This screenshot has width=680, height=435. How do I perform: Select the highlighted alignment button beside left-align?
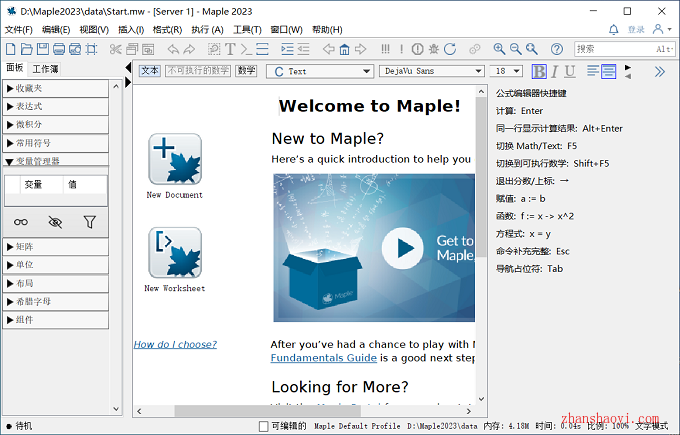[608, 71]
